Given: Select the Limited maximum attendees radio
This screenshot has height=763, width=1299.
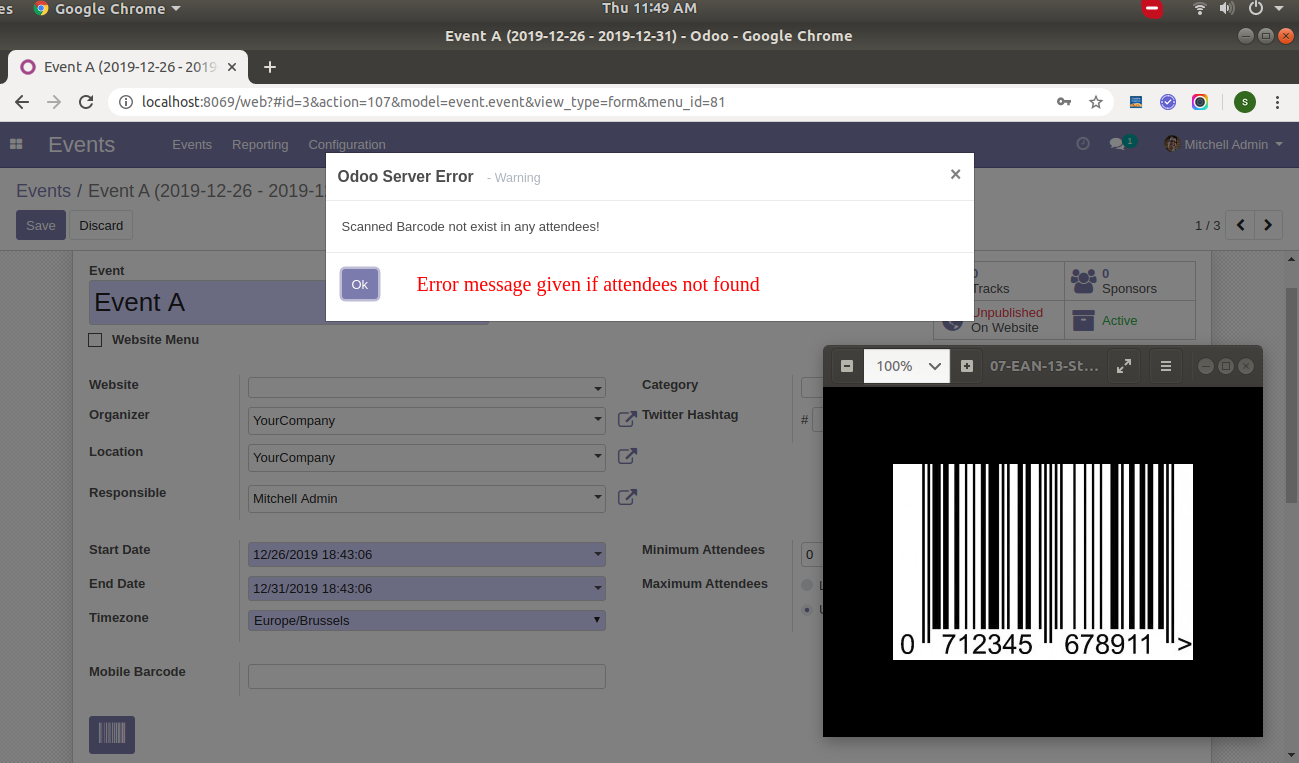Looking at the screenshot, I should (807, 585).
